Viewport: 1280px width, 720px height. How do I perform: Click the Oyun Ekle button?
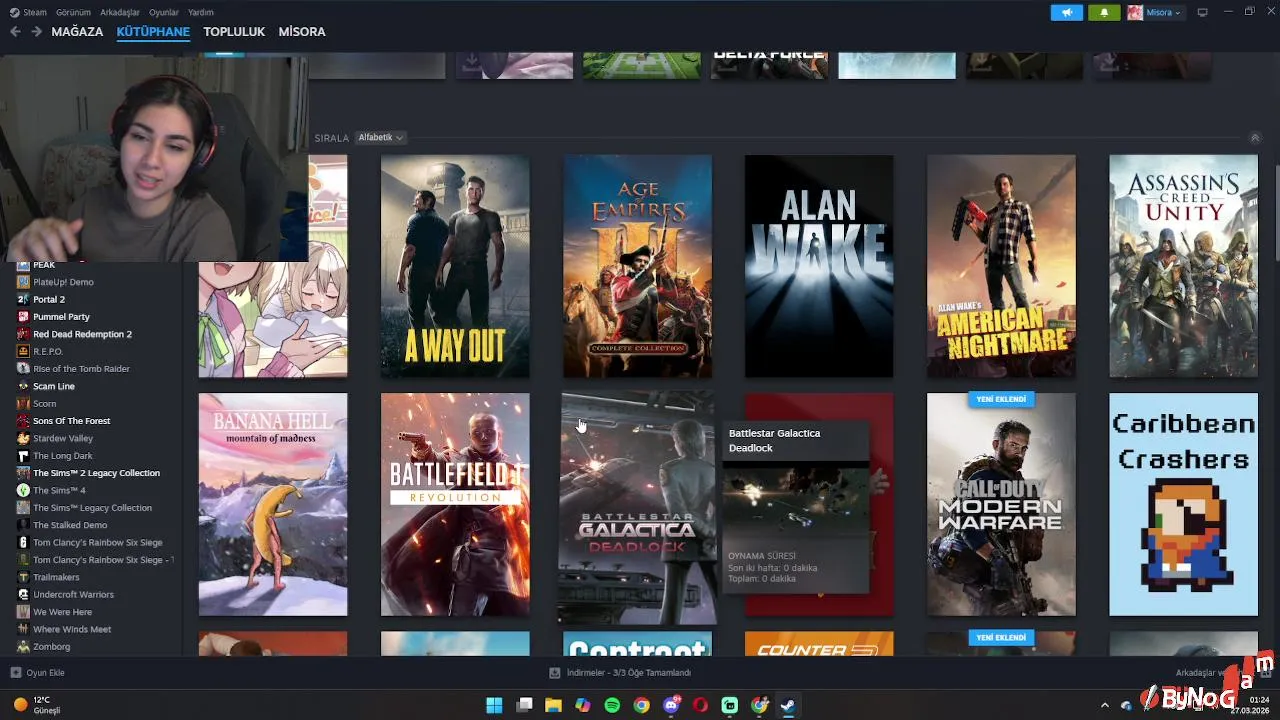tap(37, 673)
